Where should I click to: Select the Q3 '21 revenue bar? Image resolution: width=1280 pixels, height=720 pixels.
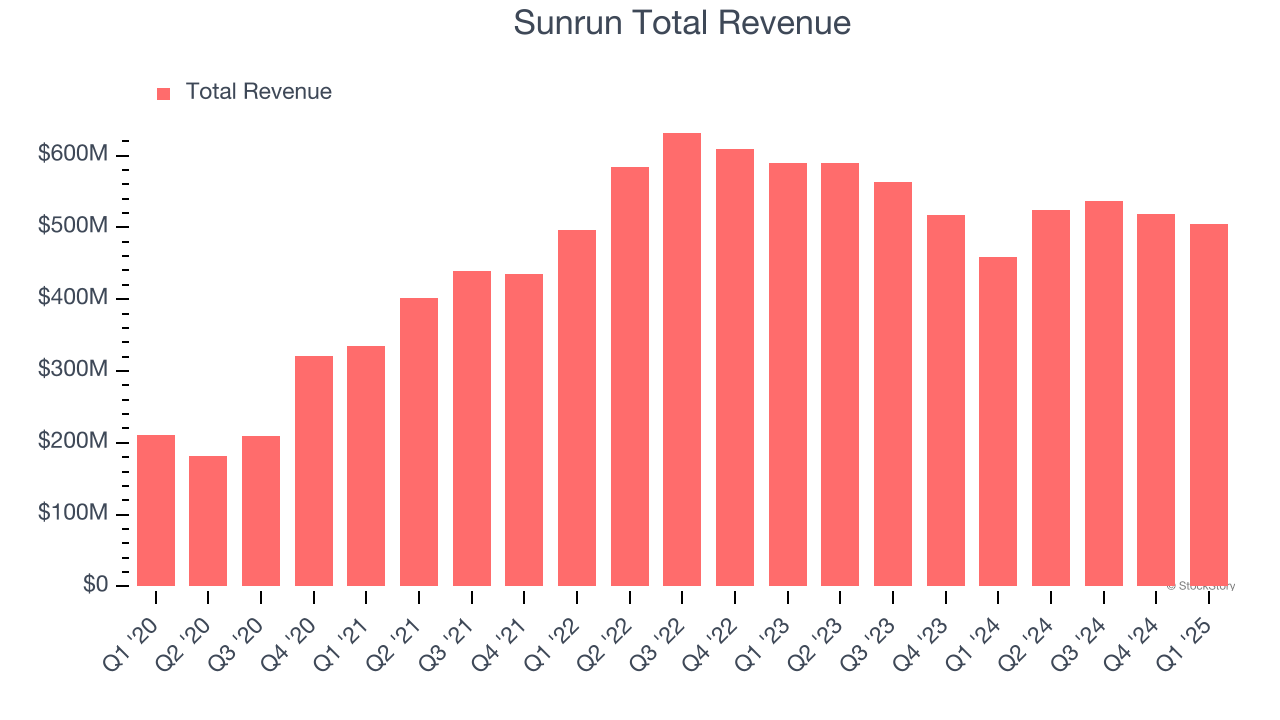472,428
